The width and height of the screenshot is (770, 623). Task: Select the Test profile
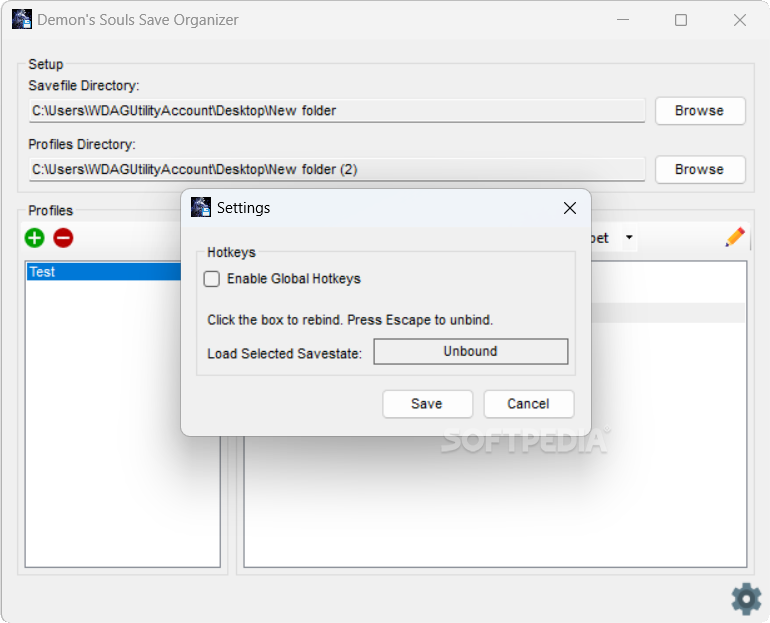tap(104, 272)
